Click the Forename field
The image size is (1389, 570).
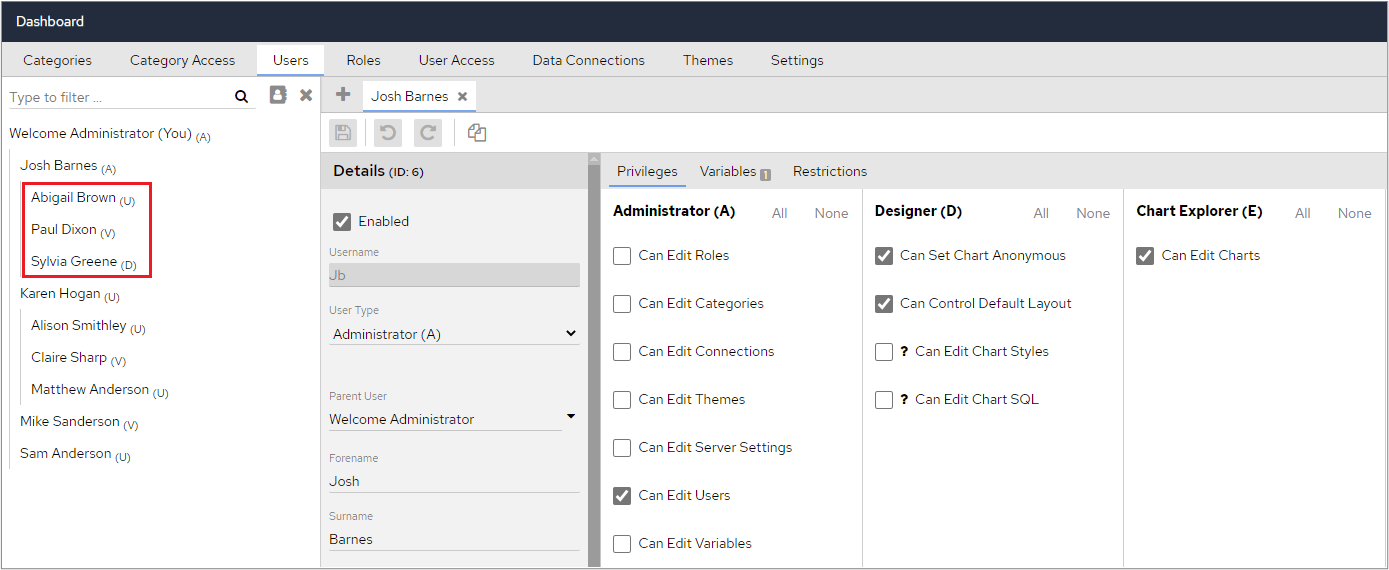click(454, 481)
